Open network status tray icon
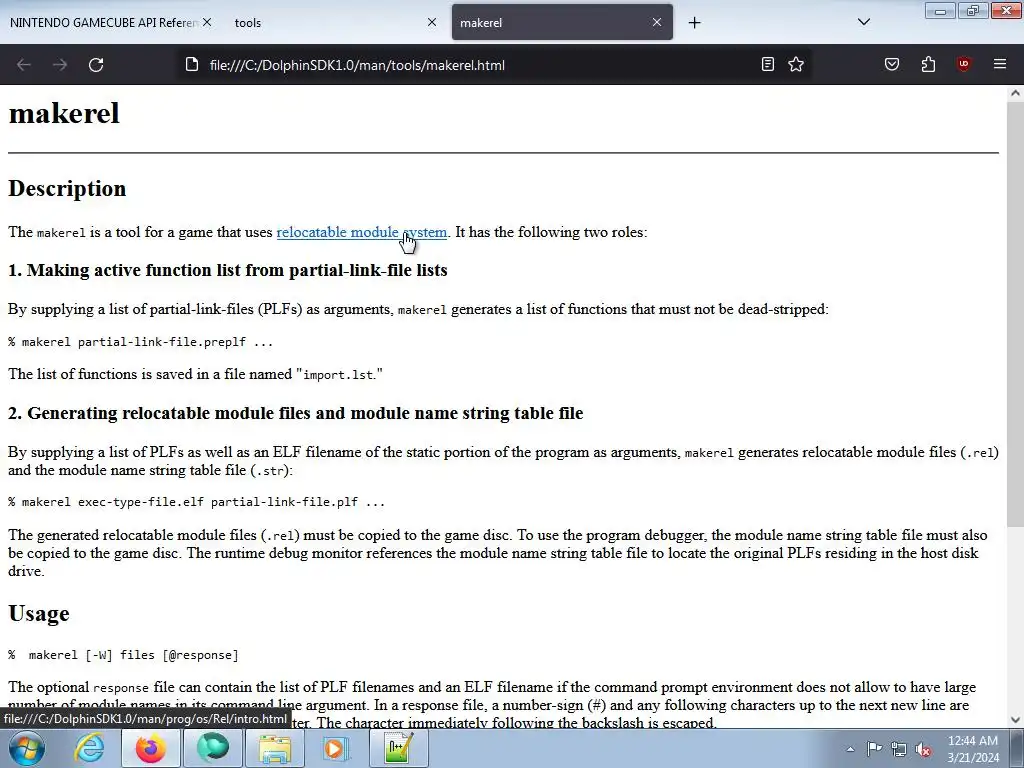The image size is (1024, 768). (899, 749)
